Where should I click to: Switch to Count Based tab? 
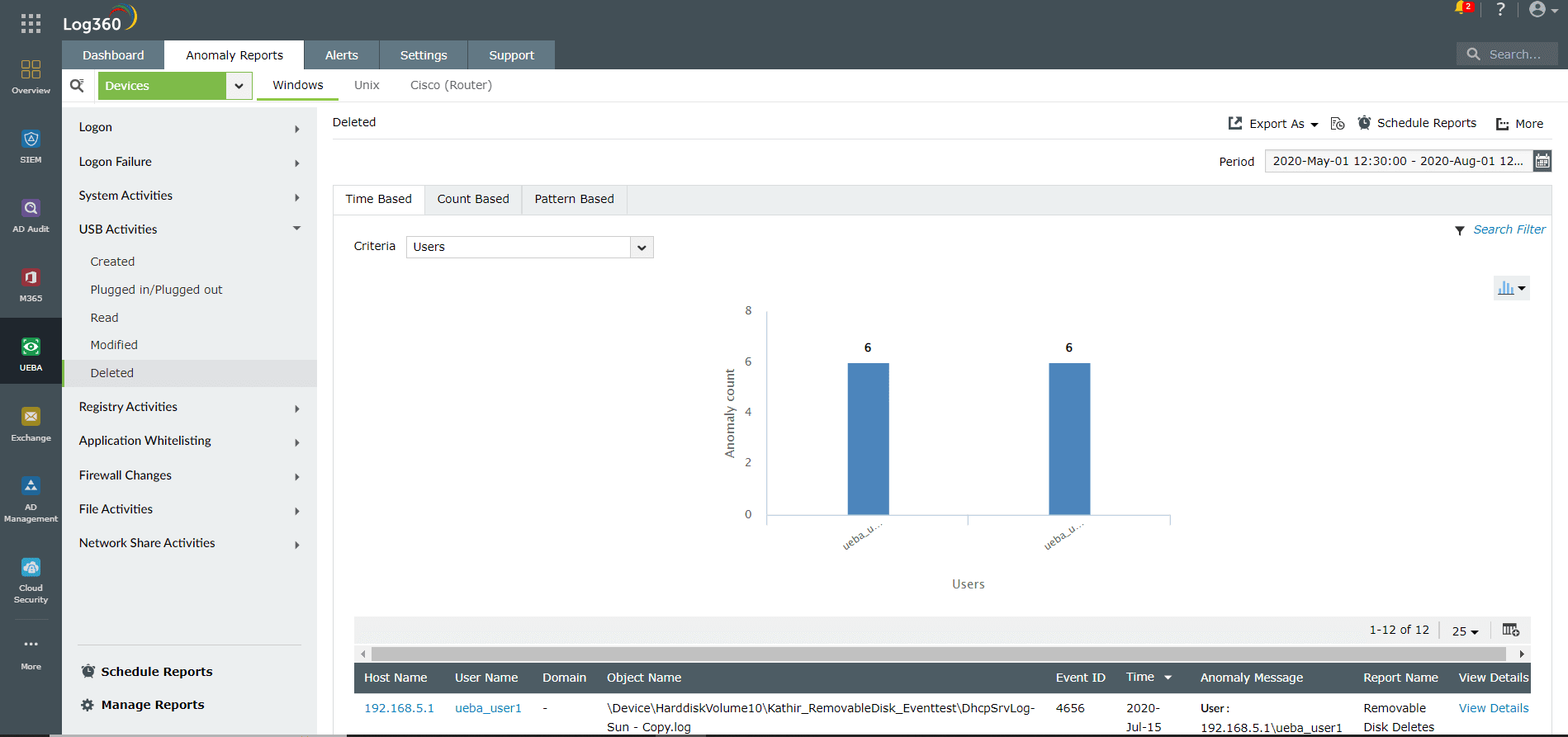(x=473, y=199)
